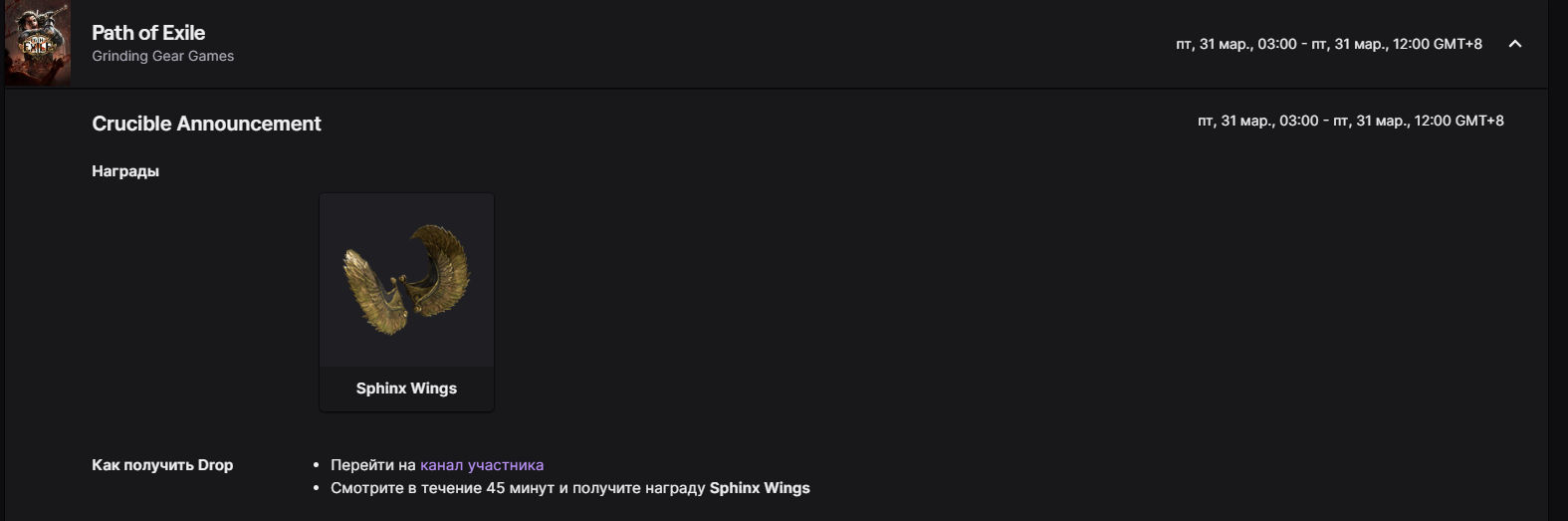The height and width of the screenshot is (521, 1568).
Task: Click the Перейти на text
Action: click(x=372, y=465)
